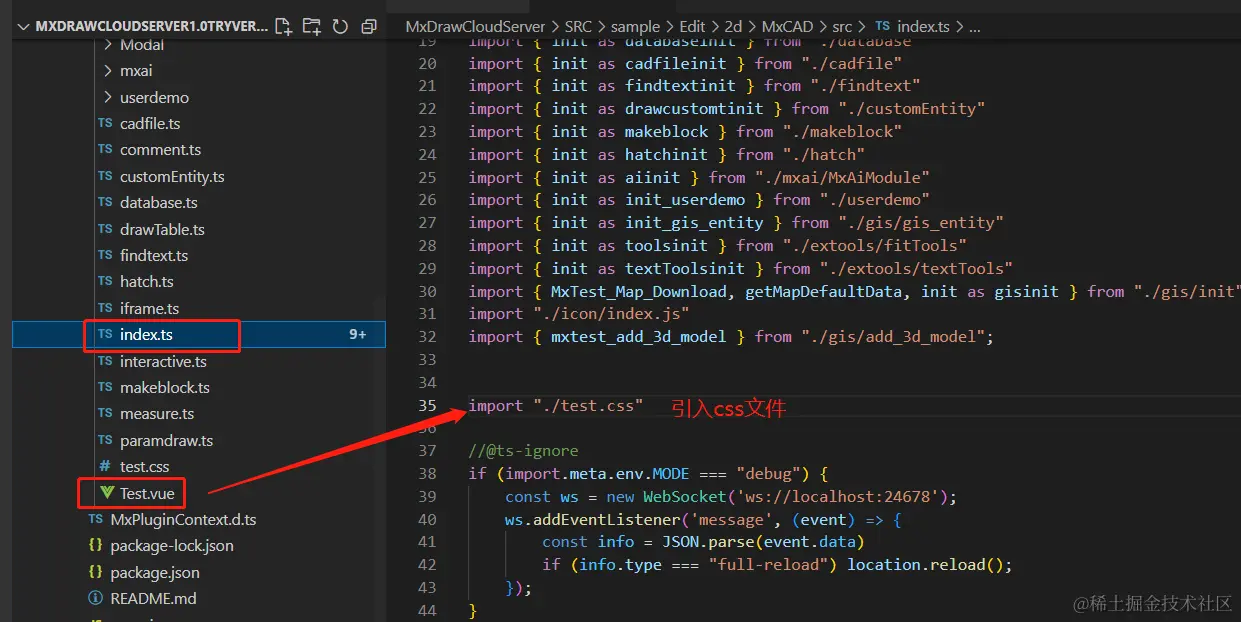Open README.md file
Screen dimensions: 1241x622
click(x=153, y=599)
